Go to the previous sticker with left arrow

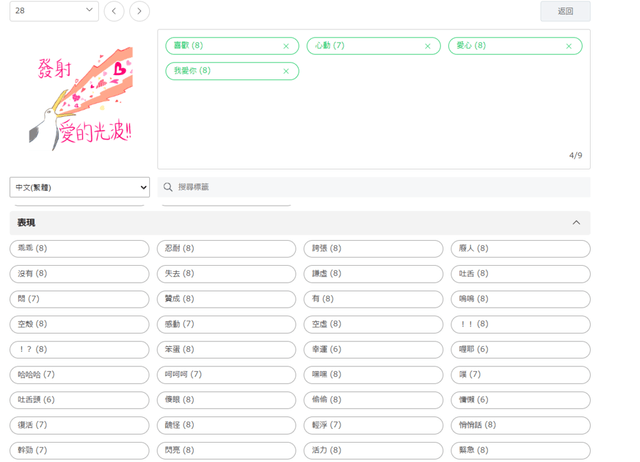click(115, 11)
